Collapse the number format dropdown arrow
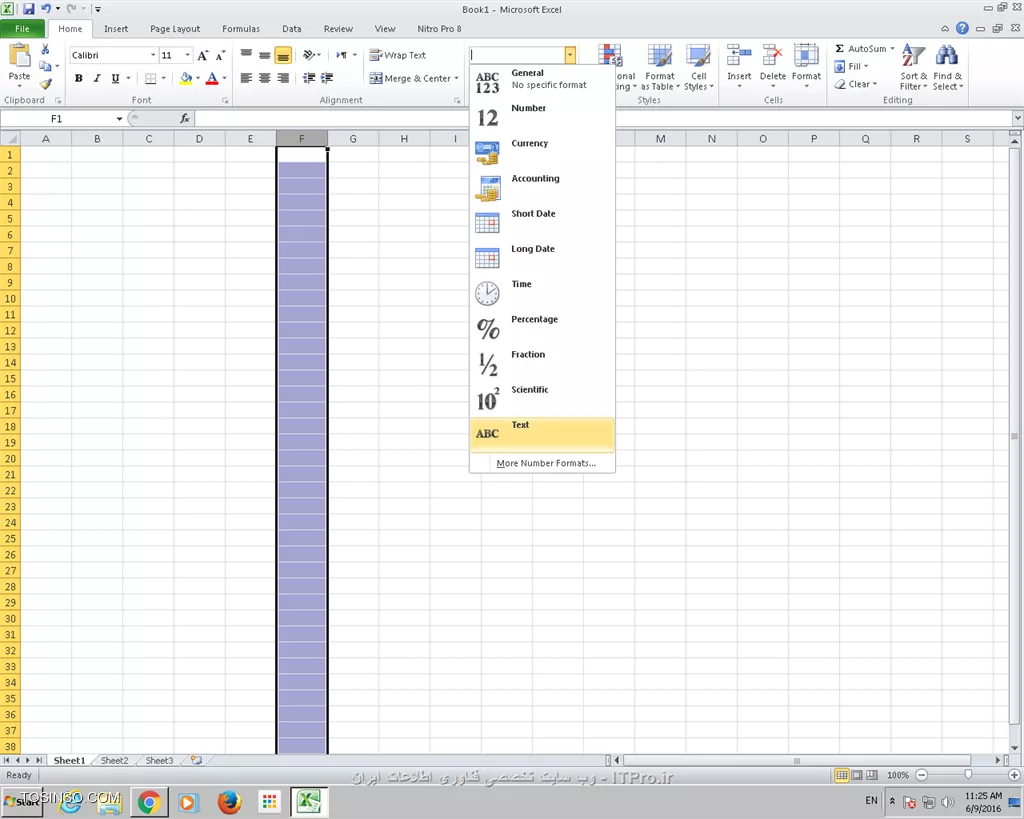Image resolution: width=1024 pixels, height=819 pixels. 570,56
